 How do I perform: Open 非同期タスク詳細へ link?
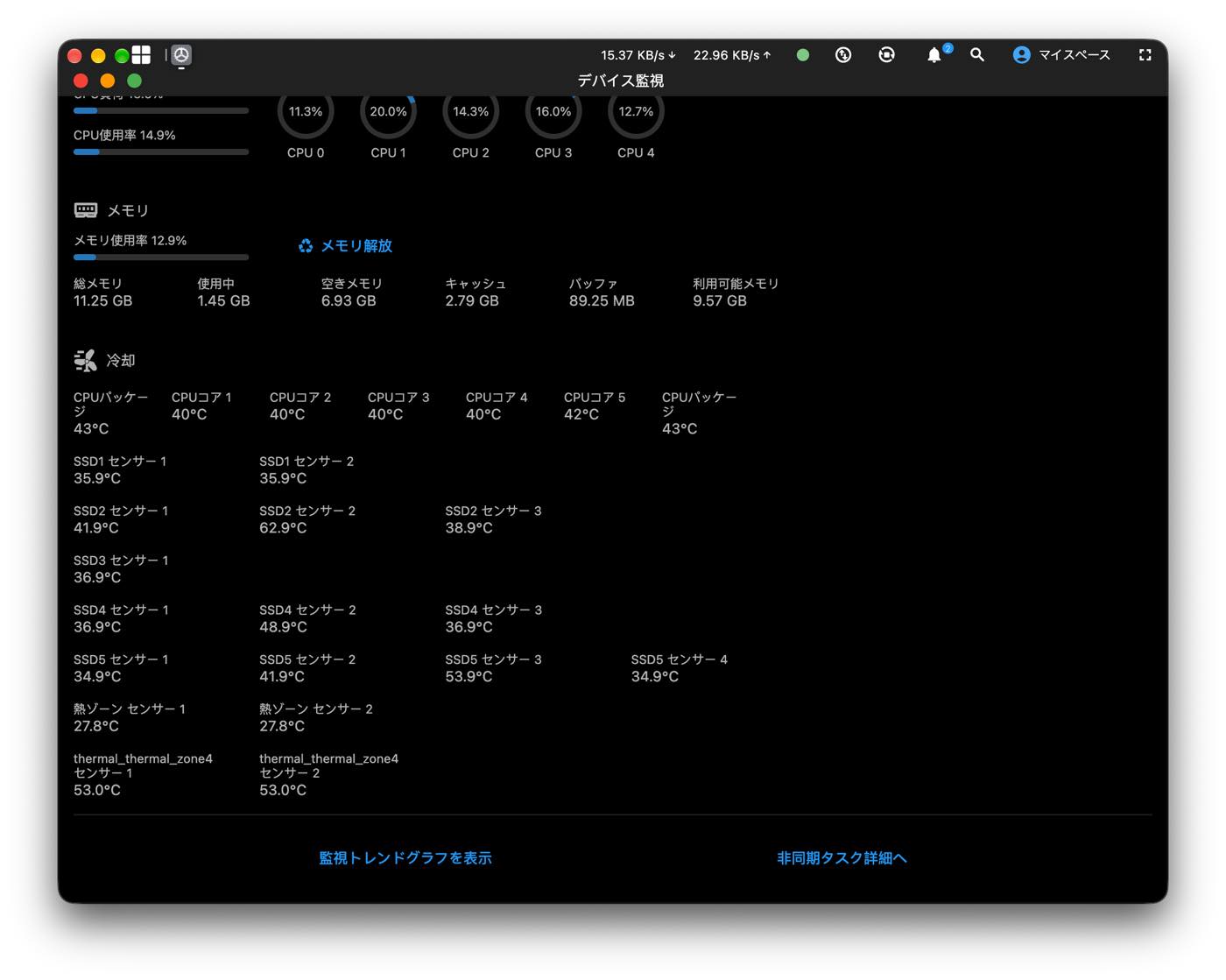click(x=842, y=858)
